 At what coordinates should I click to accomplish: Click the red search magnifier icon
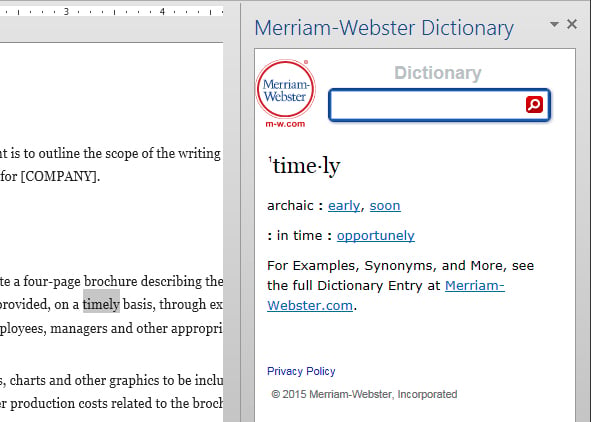(x=534, y=104)
